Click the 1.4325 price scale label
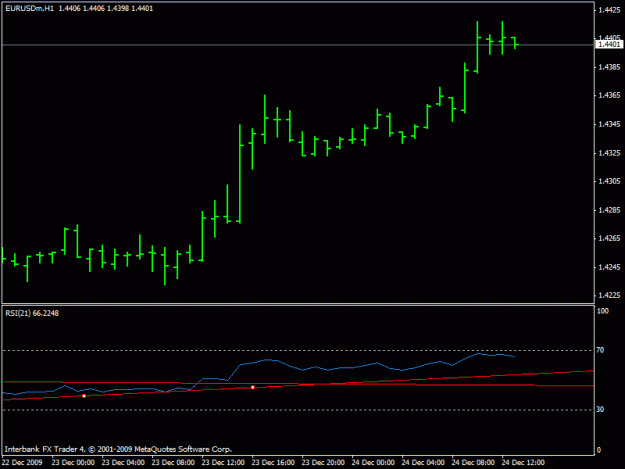The width and height of the screenshot is (625, 469). point(609,153)
